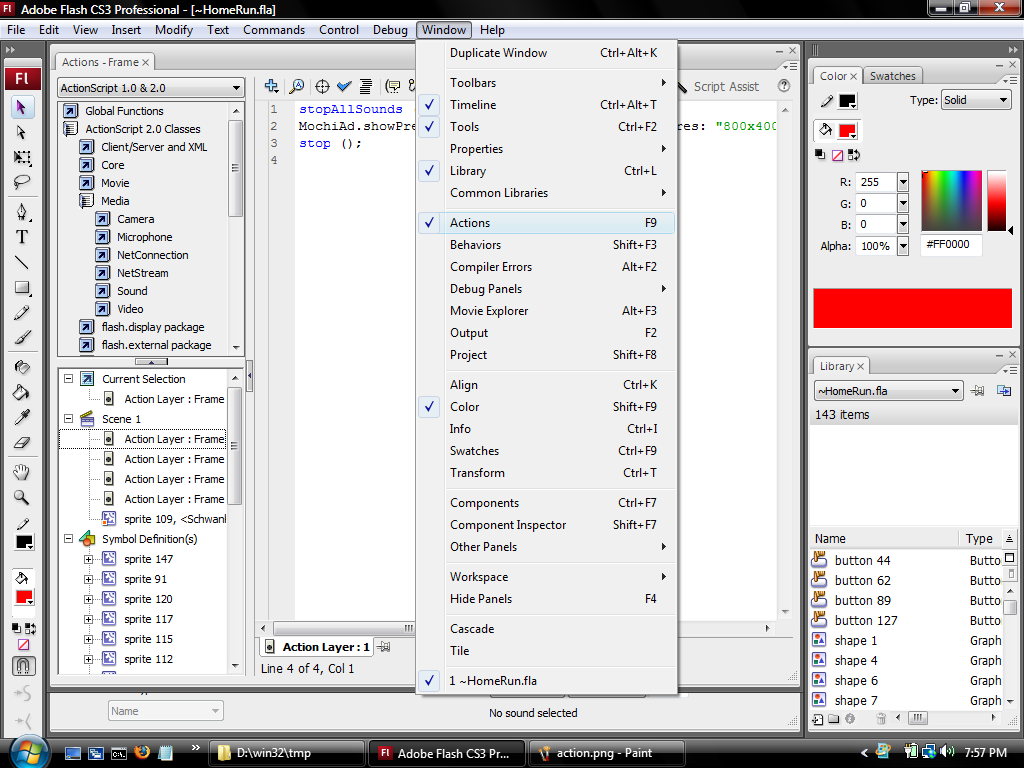The width and height of the screenshot is (1024, 768).
Task: Open D:\win32\tmp taskbar button
Action: (287, 753)
